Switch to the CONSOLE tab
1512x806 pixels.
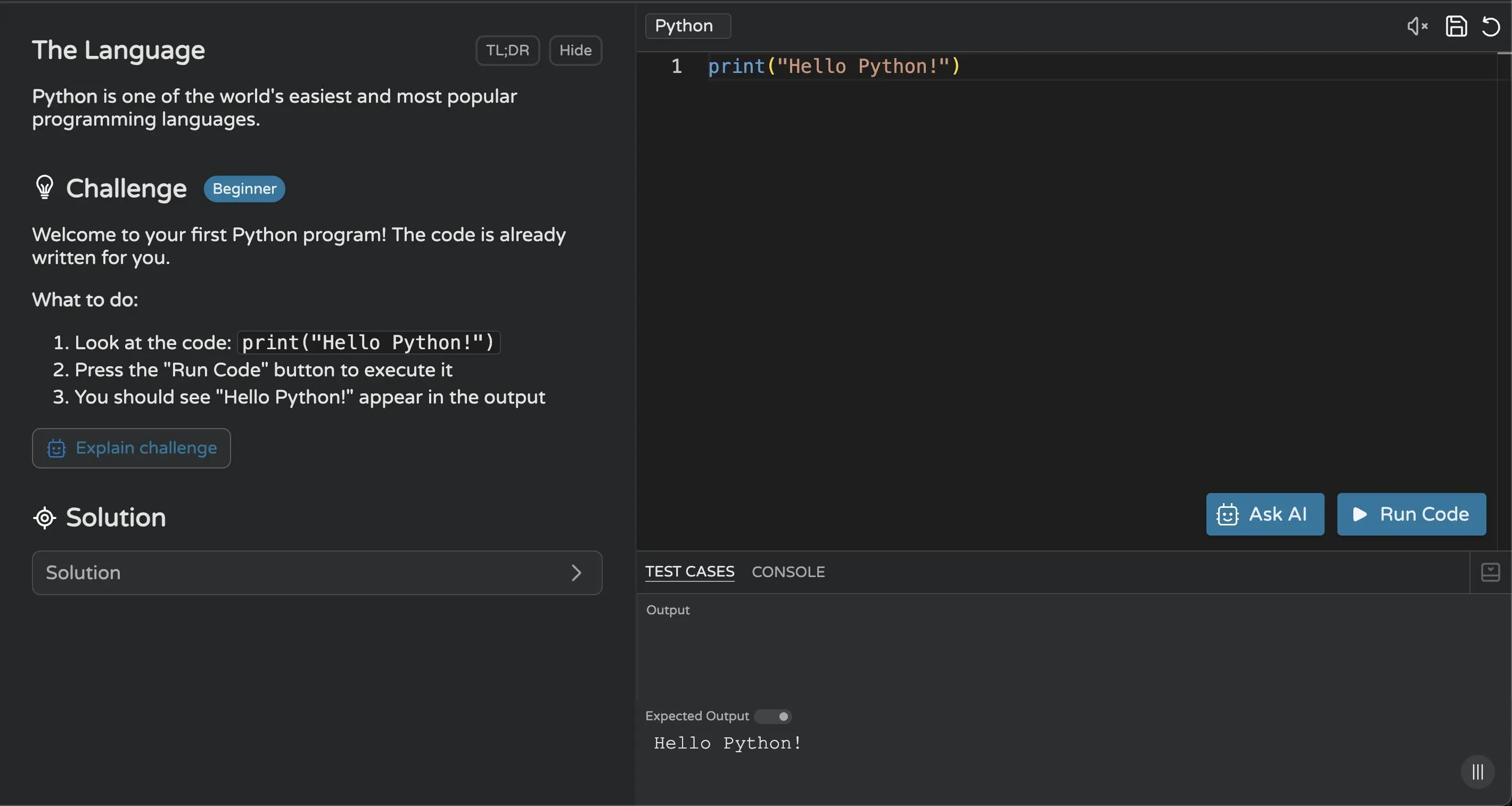pyautogui.click(x=788, y=572)
